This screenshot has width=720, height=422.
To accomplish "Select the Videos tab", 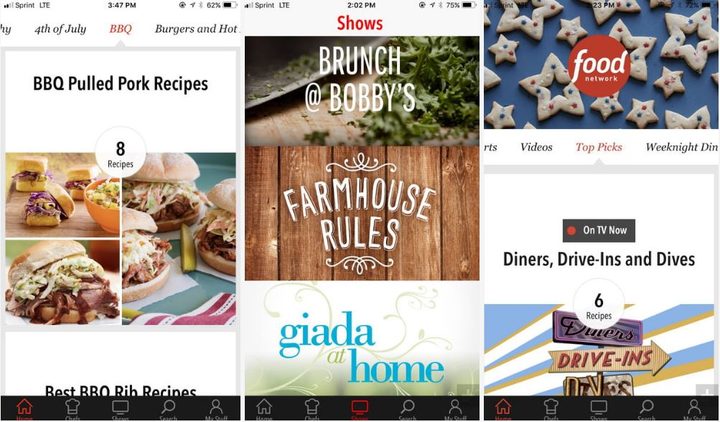I will 536,147.
